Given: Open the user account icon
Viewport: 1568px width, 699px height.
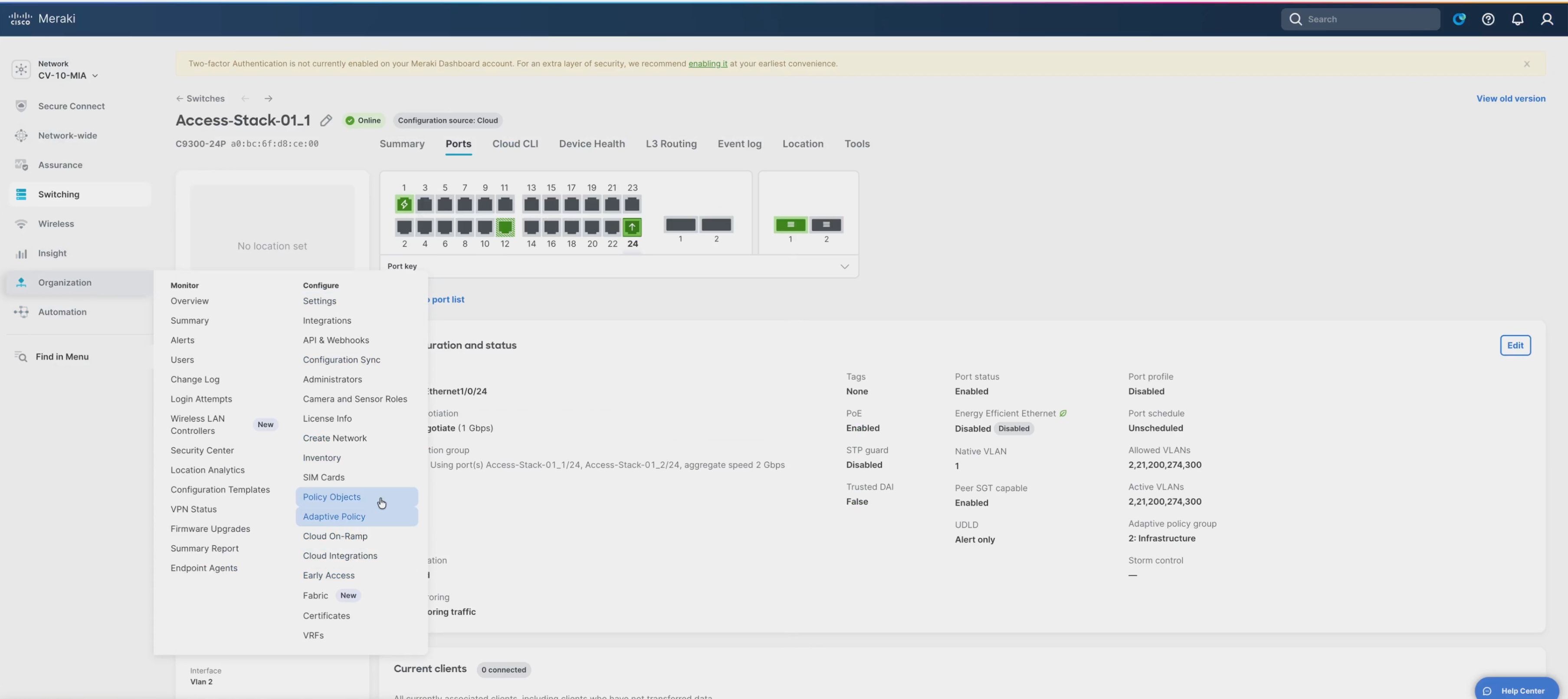Looking at the screenshot, I should [1546, 19].
